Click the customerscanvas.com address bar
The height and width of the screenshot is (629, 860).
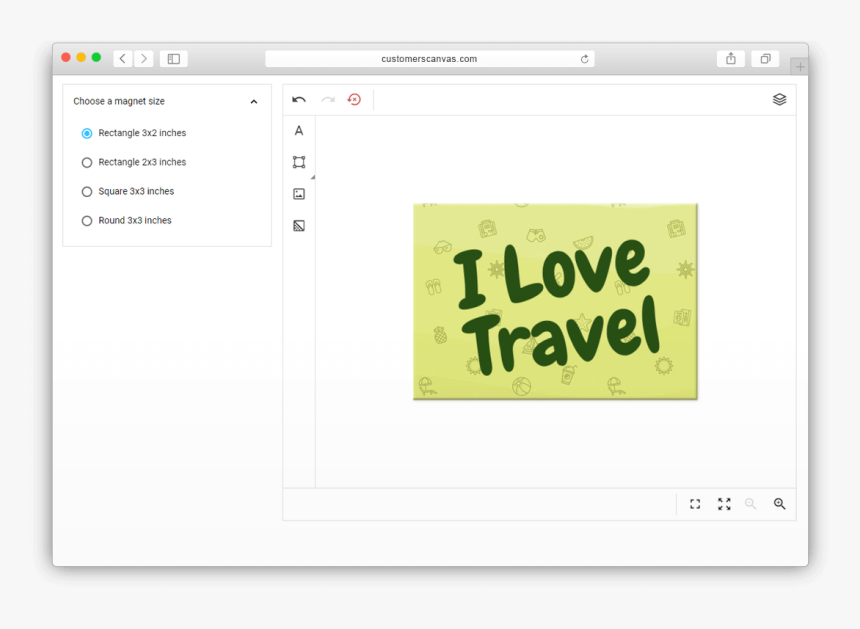tap(429, 59)
